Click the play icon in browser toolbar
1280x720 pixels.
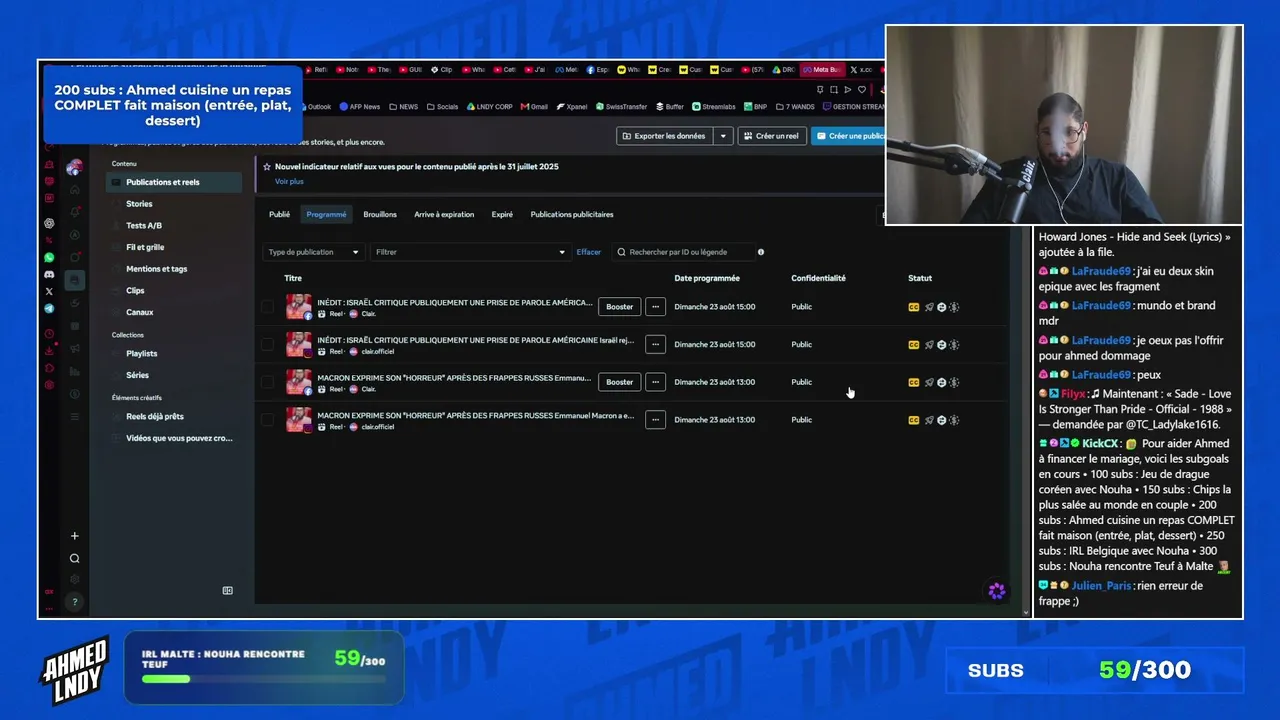click(848, 90)
